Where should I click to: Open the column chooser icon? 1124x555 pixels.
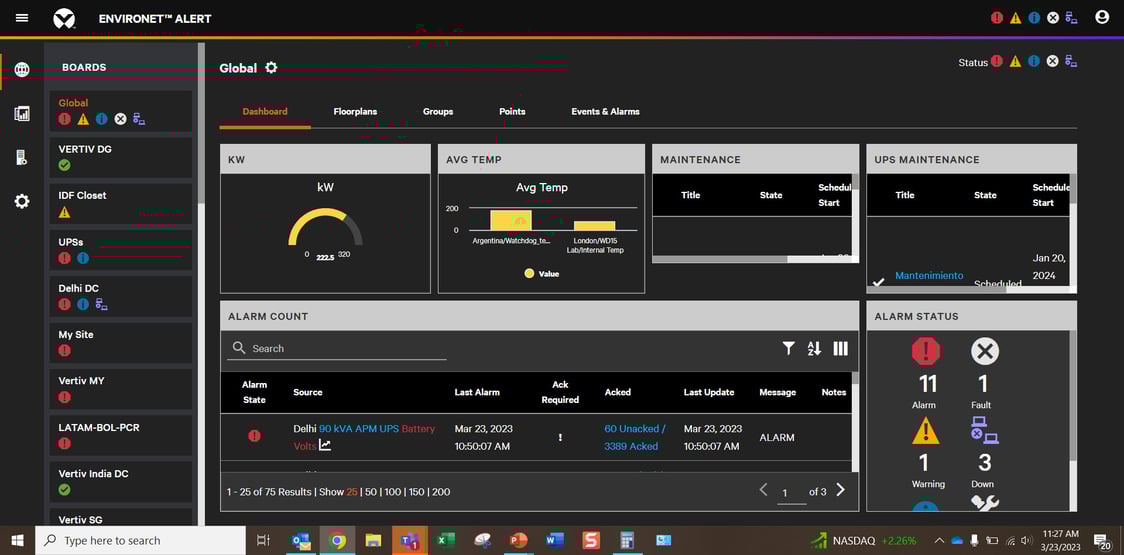pyautogui.click(x=840, y=348)
